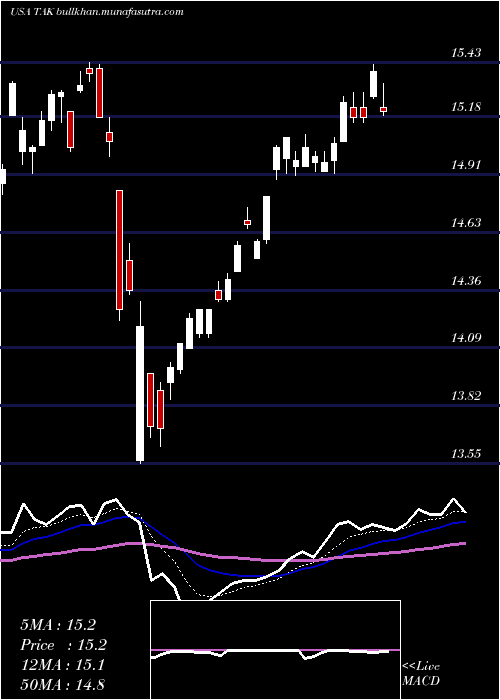Click the 50MA : 14.8 readout
This screenshot has width=500, height=700.
click(62, 685)
